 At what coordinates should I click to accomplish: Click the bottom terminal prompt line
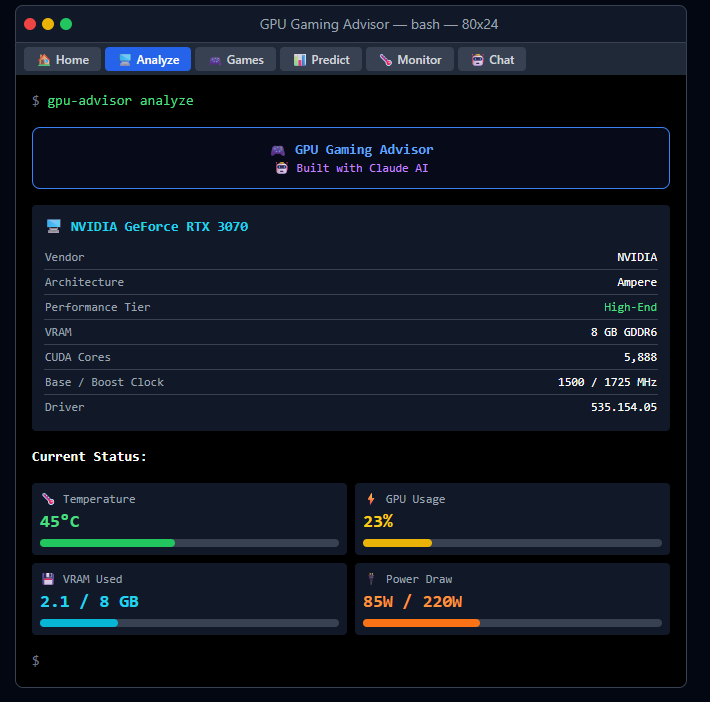pyautogui.click(x=36, y=661)
